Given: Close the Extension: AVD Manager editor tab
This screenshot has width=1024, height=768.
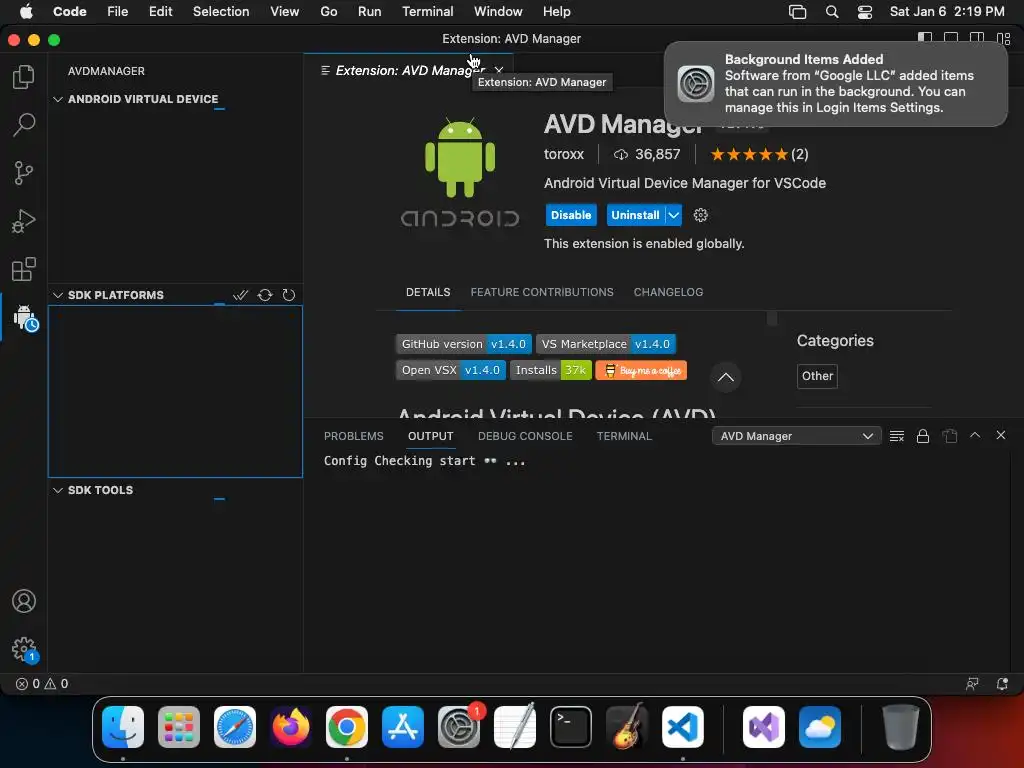Looking at the screenshot, I should pyautogui.click(x=499, y=70).
